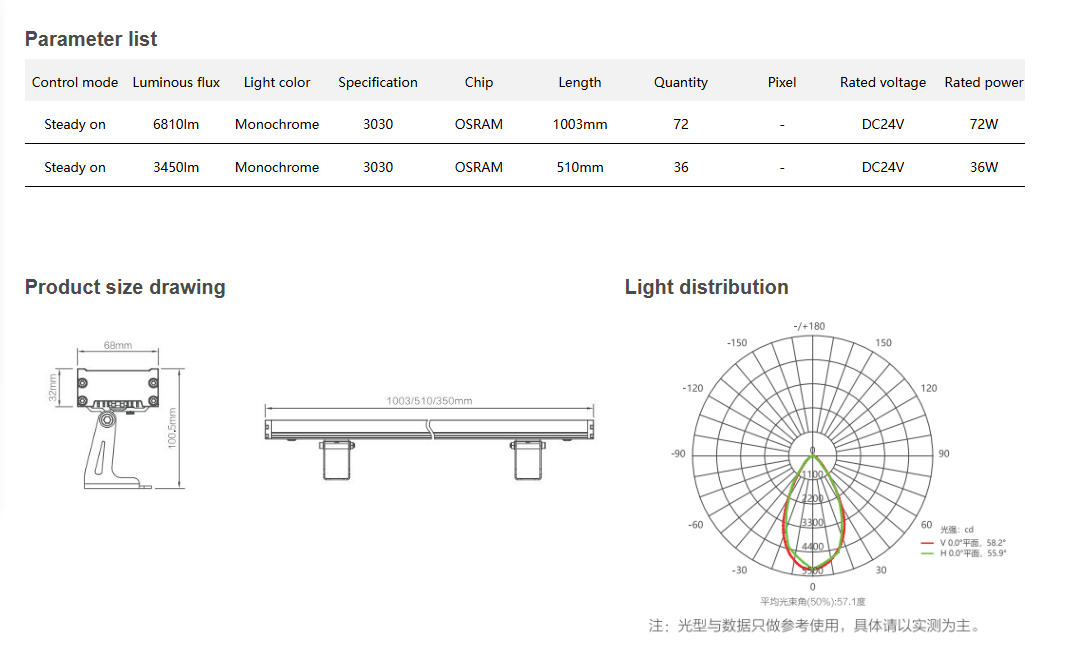1082x650 pixels.
Task: Click the Light distribution heading
Action: click(x=706, y=287)
